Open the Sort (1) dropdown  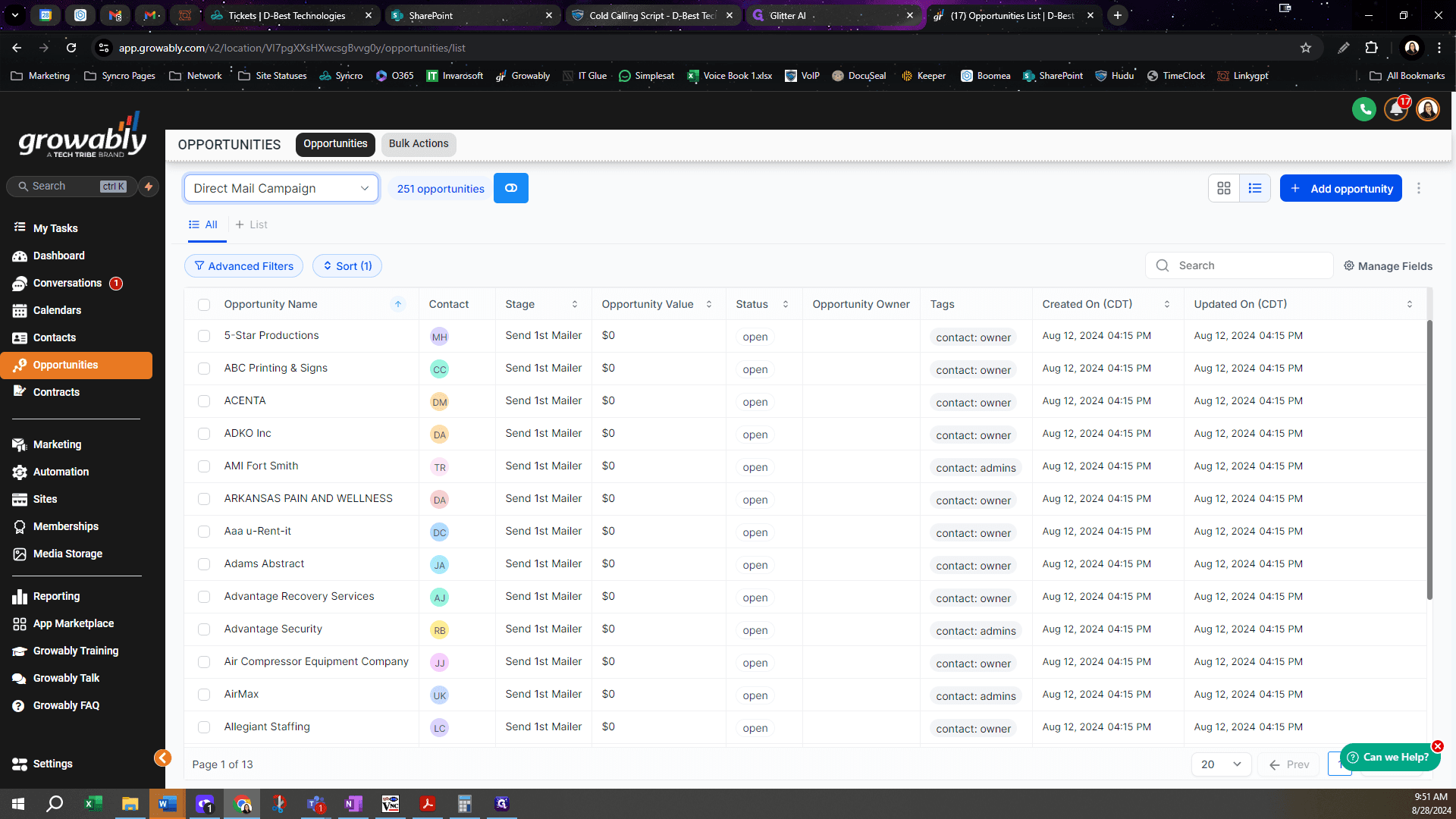(x=347, y=266)
